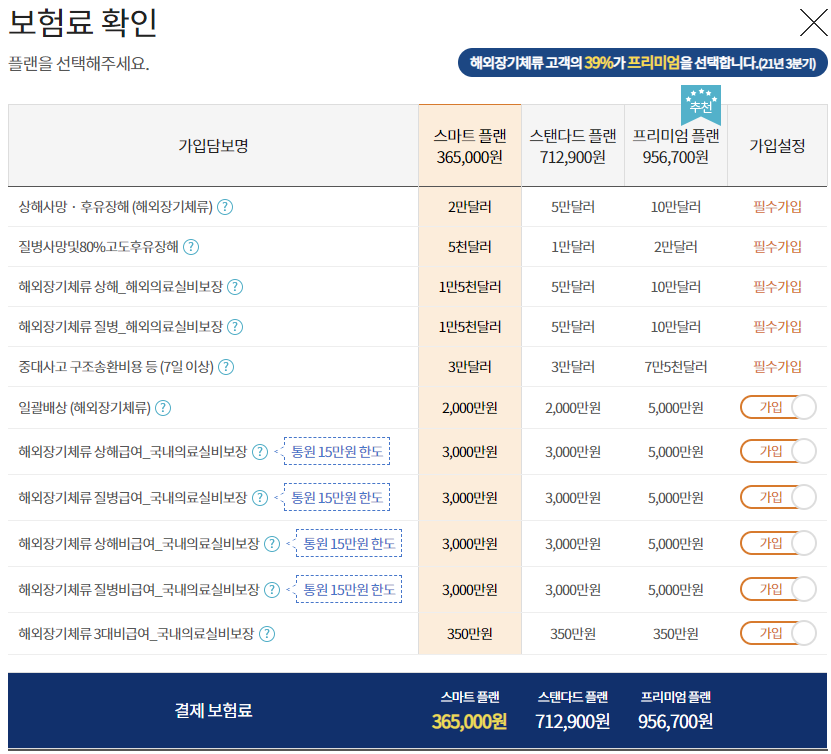The image size is (831, 754).
Task: Click 스탠다드 플랜 712,900원 in 결제 보험료 bar
Action: click(572, 711)
